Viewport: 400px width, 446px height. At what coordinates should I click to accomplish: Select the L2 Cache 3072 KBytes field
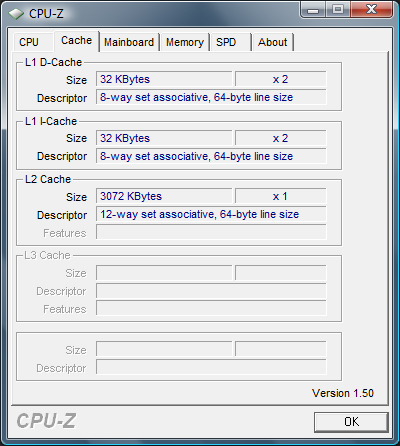click(x=164, y=196)
